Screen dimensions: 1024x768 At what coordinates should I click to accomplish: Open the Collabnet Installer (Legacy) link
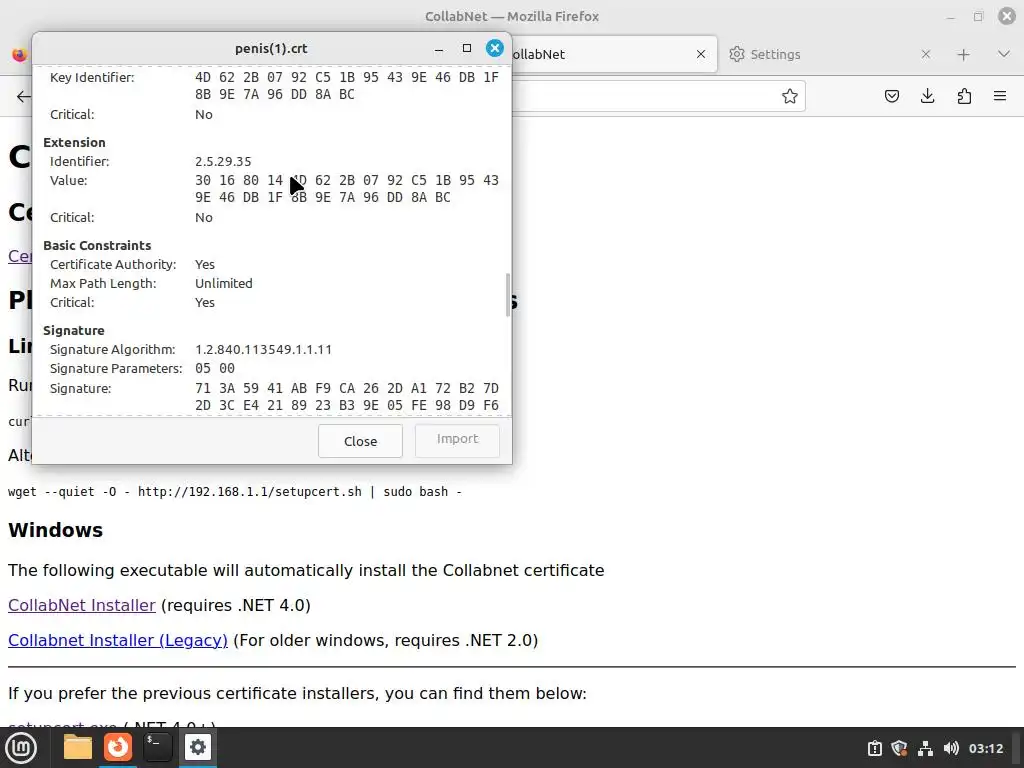point(118,641)
